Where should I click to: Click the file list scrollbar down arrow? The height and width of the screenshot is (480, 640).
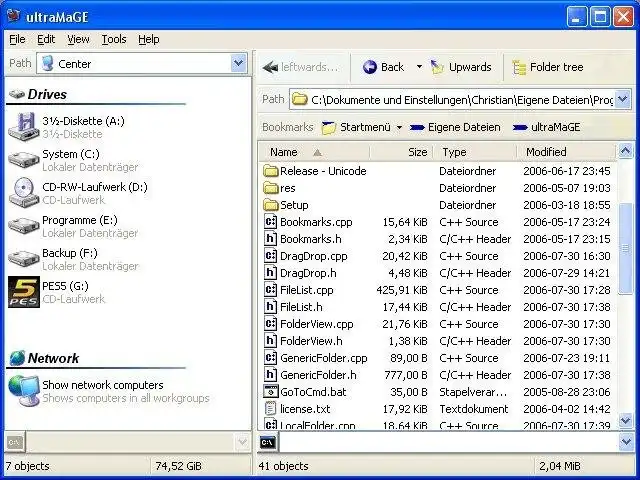[x=626, y=420]
